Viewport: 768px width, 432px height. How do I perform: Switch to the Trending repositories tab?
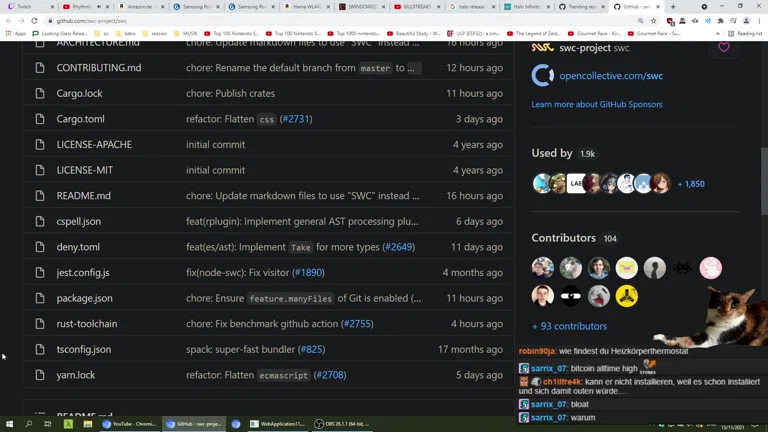click(578, 6)
